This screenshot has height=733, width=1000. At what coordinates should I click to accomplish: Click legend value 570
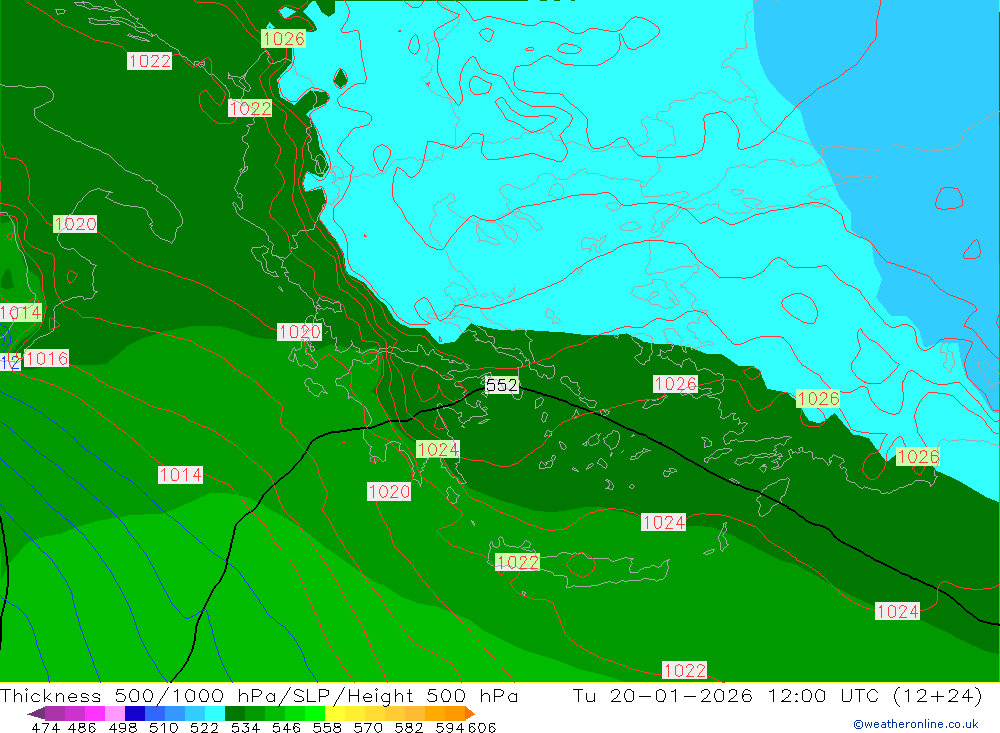367,727
